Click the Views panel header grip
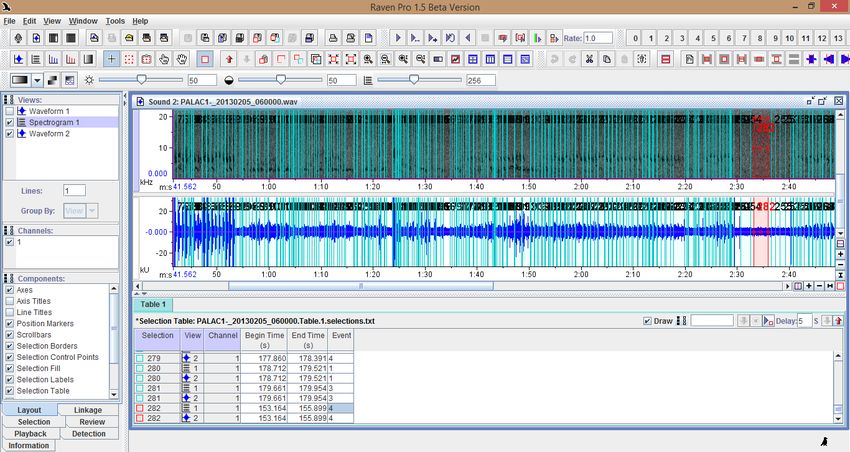850x452 pixels. pos(9,100)
